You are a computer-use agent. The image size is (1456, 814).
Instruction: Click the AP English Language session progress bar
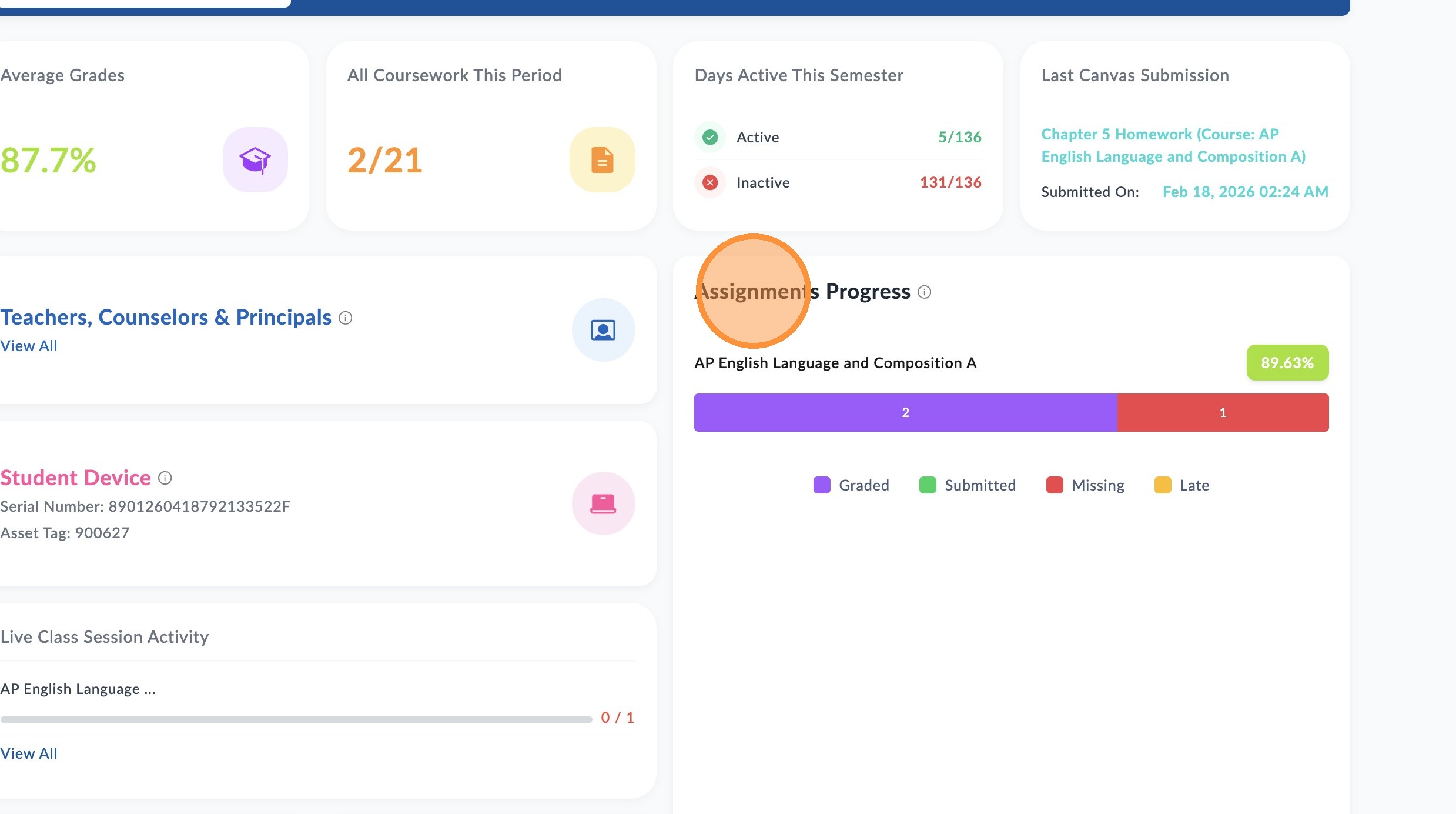(x=296, y=719)
